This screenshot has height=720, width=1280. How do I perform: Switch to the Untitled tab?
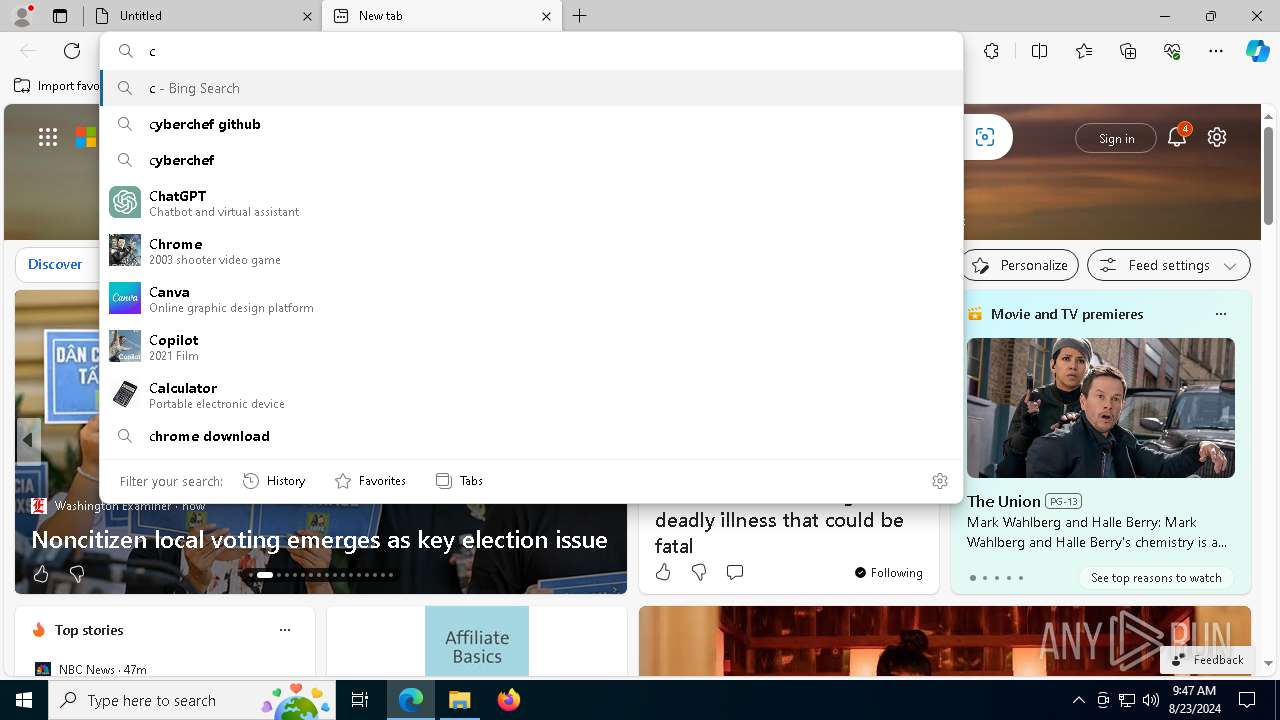click(x=203, y=16)
